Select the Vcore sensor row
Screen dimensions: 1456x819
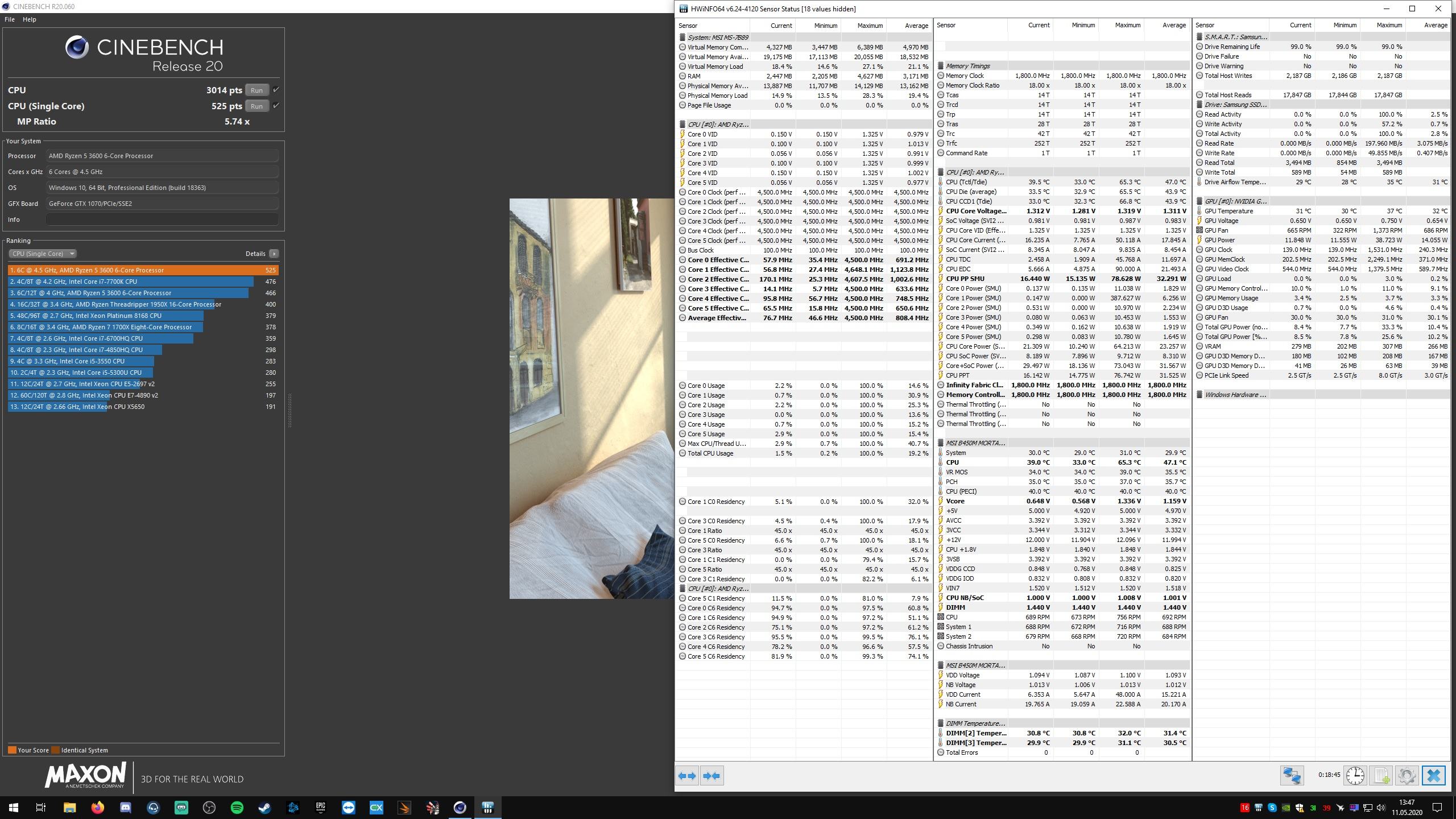pos(1062,501)
